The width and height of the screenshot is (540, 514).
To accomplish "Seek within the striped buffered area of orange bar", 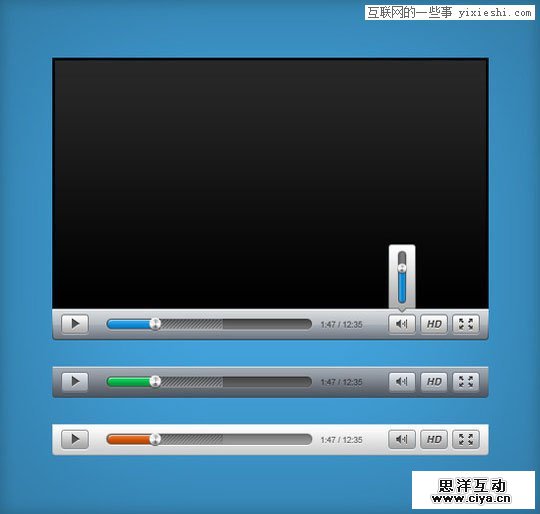I will click(x=192, y=440).
